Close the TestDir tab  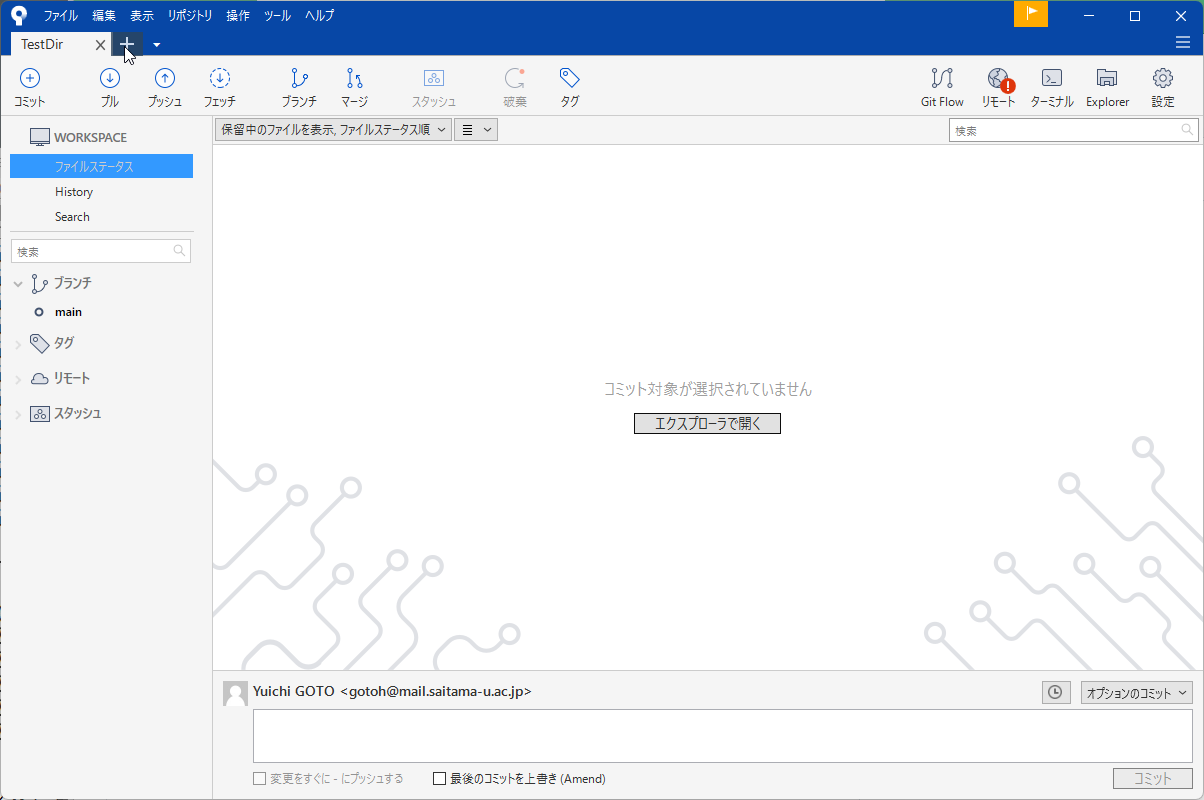(x=100, y=45)
